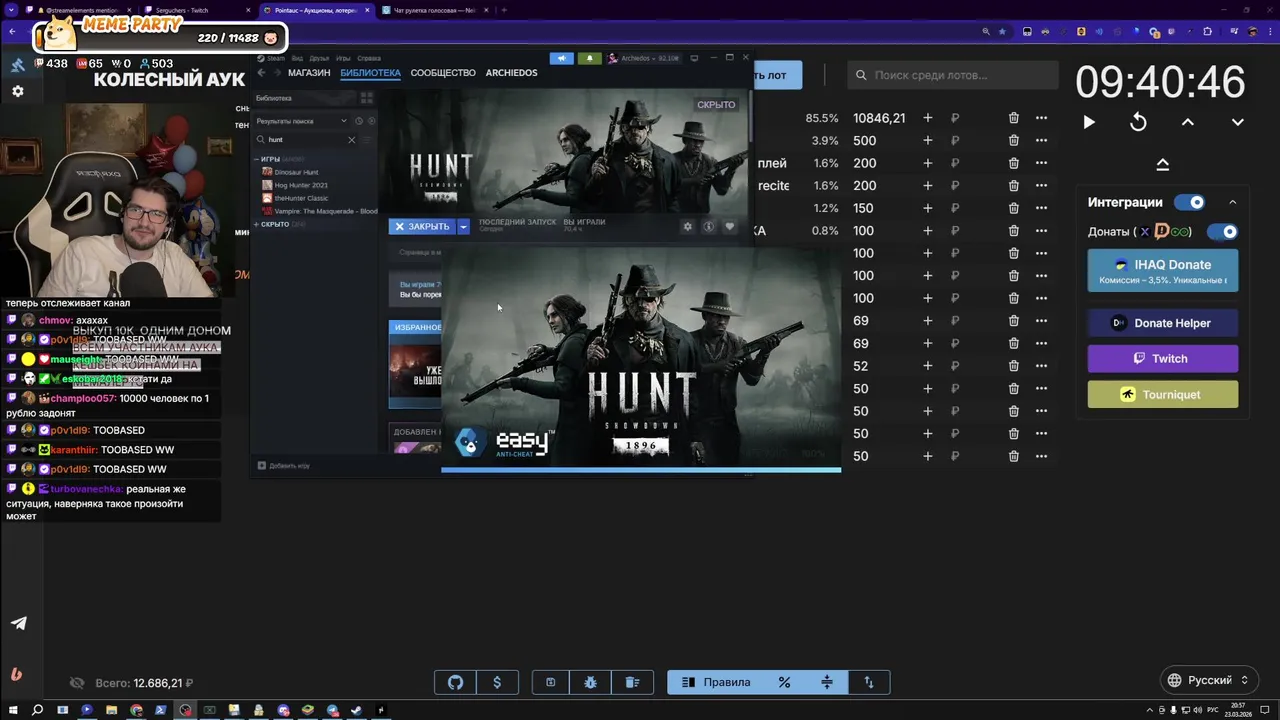1280x720 pixels.
Task: Click the clear all lots trash icon
Action: [x=632, y=682]
